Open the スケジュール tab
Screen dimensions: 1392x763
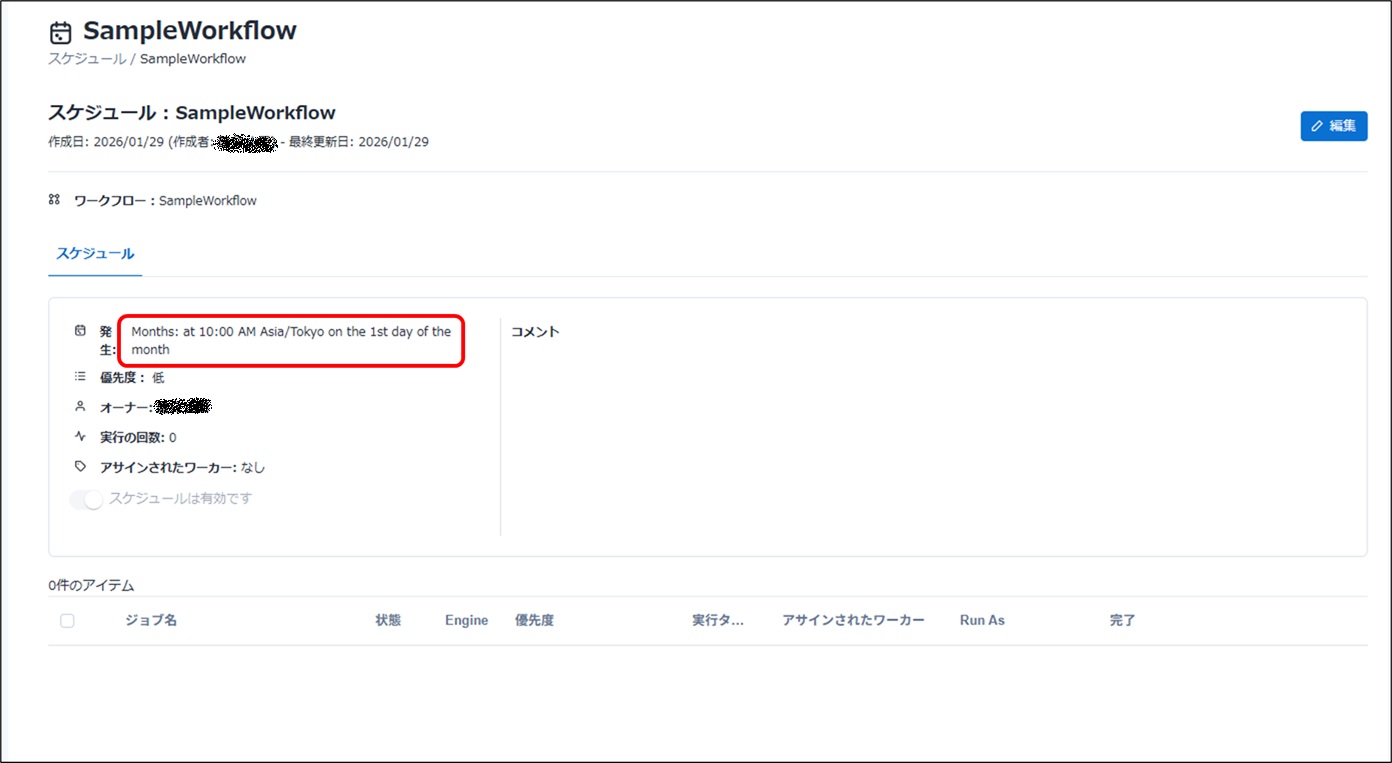(95, 254)
